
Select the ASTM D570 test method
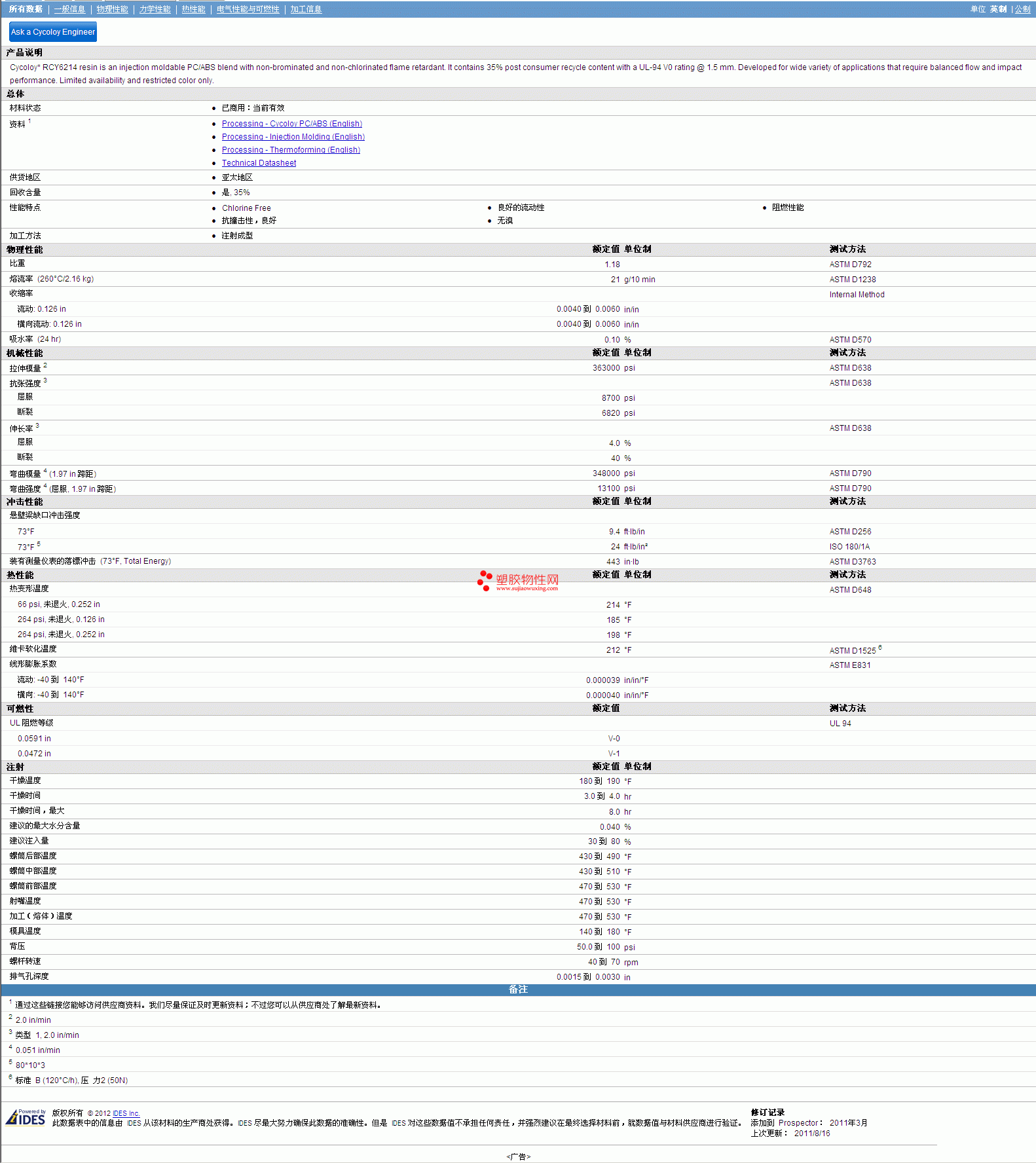click(850, 340)
